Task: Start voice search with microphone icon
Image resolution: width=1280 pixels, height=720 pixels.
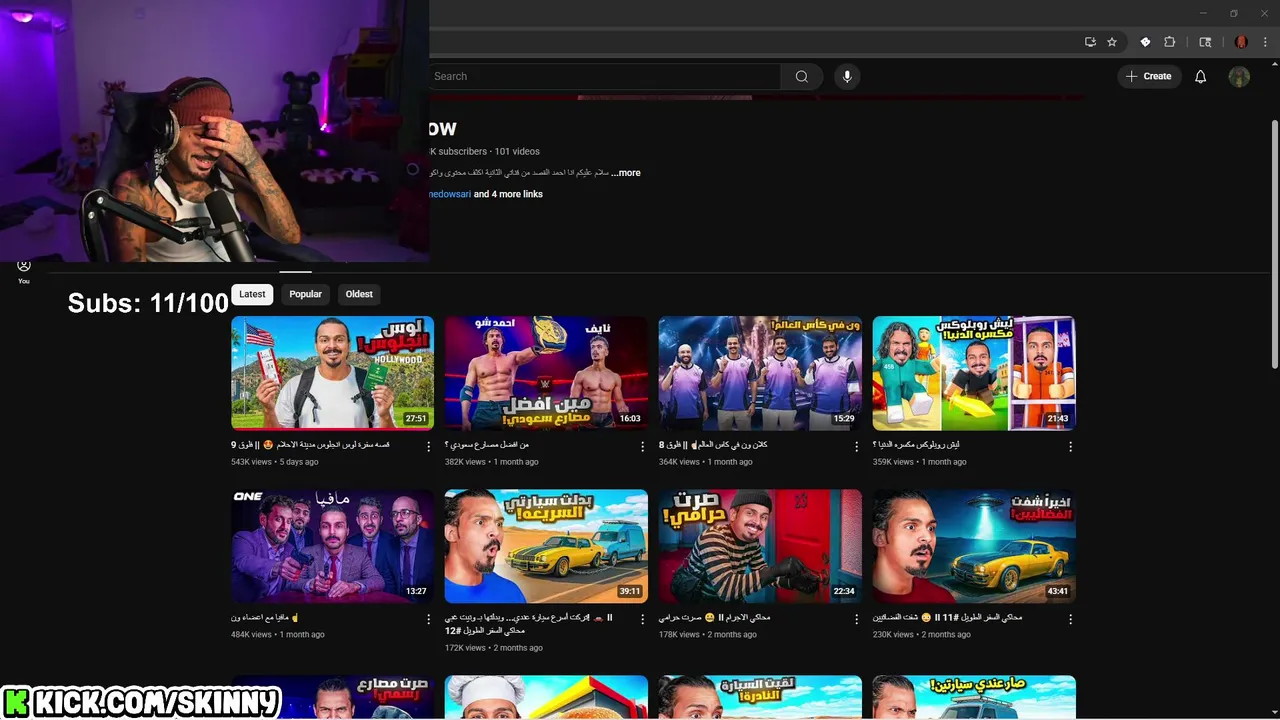Action: coord(847,76)
